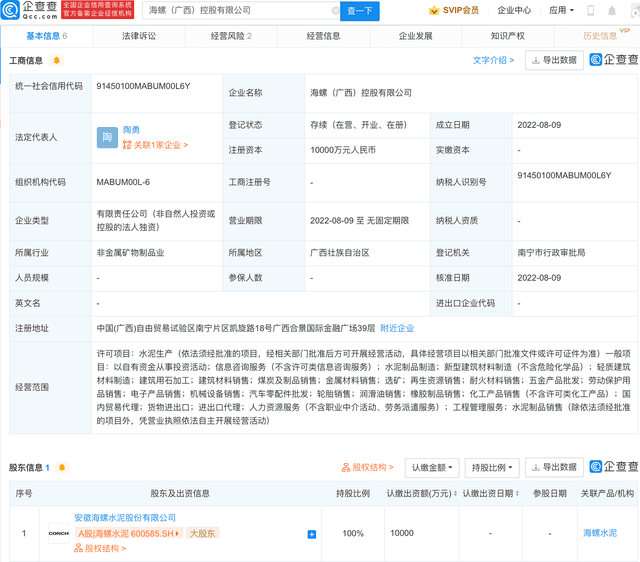Screen dimensions: 640x562
Task: Switch to the 知识产权 tab
Action: (508, 35)
